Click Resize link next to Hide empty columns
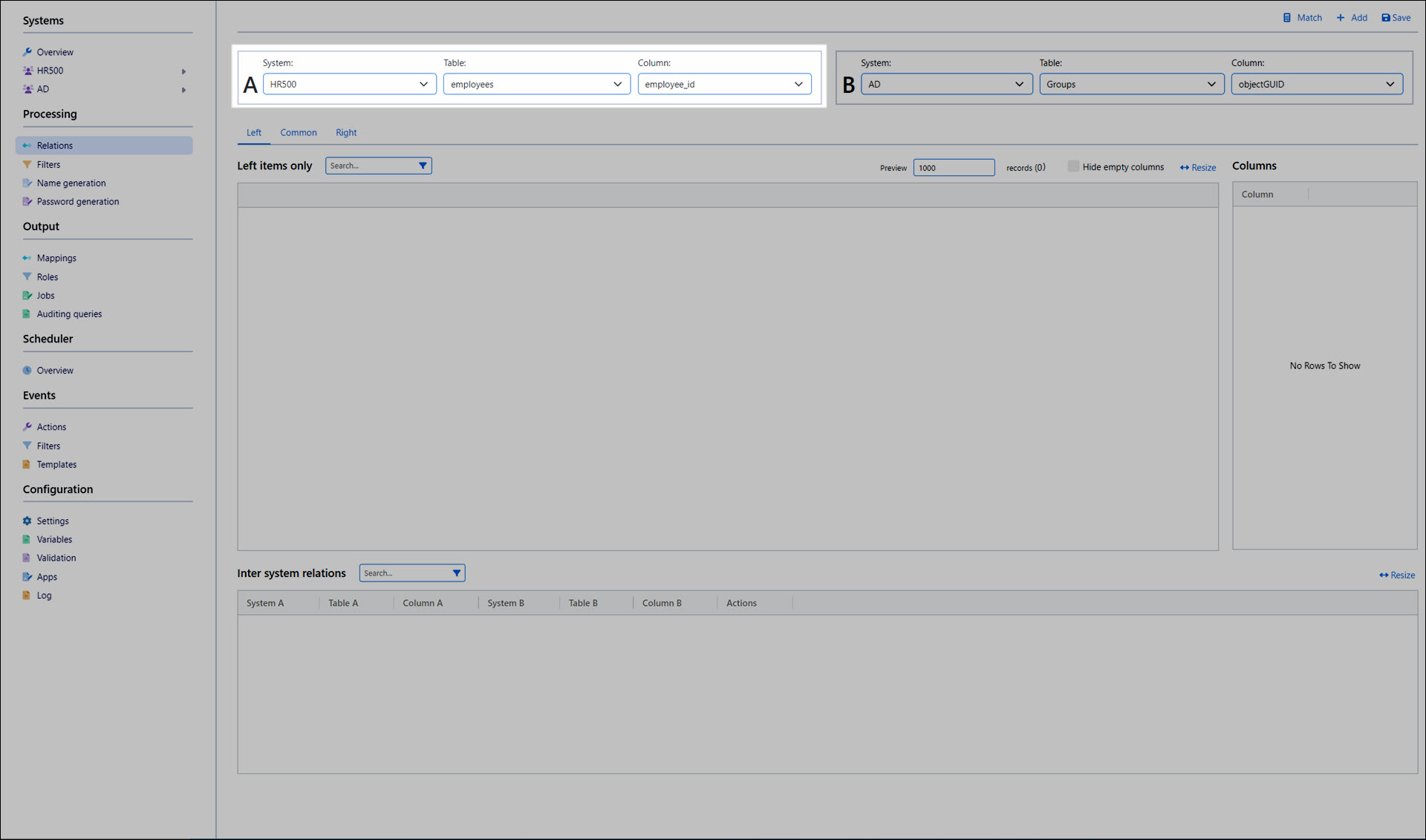 click(x=1198, y=168)
